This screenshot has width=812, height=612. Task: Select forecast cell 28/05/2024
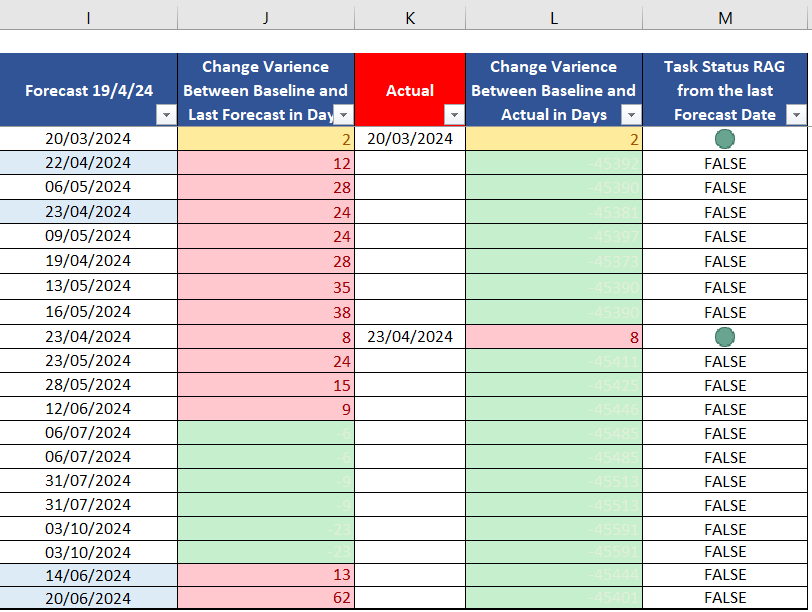pyautogui.click(x=89, y=385)
